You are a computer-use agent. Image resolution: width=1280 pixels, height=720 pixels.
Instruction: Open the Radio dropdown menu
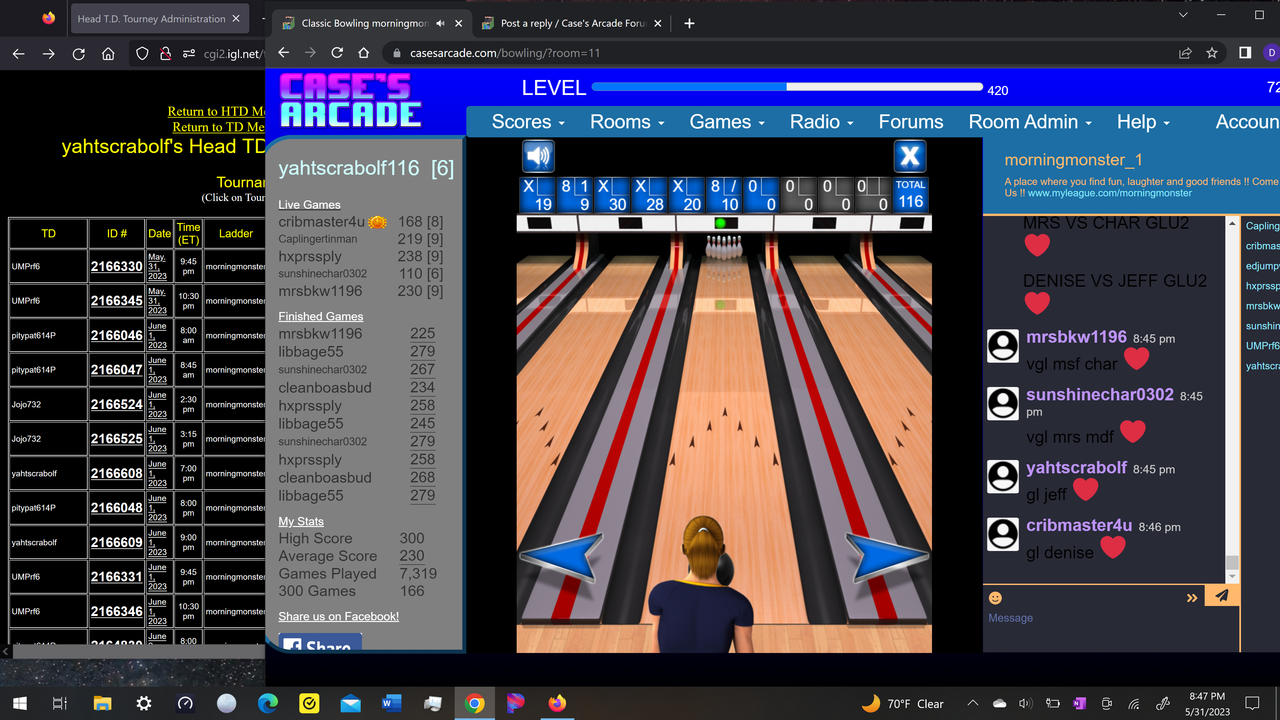[822, 122]
